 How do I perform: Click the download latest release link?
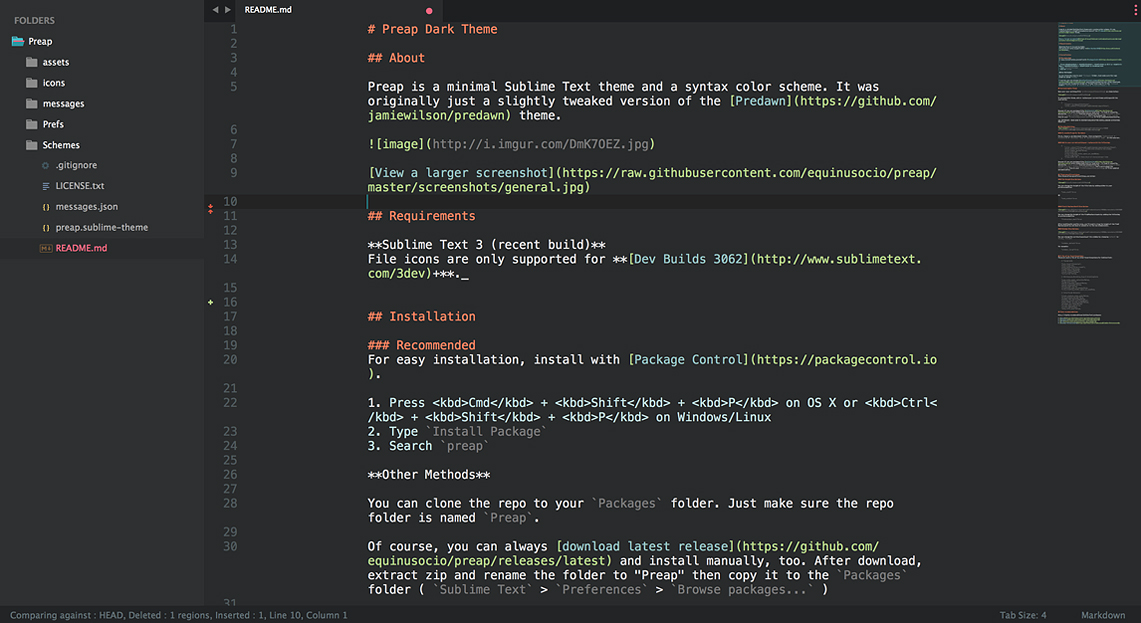tap(645, 547)
